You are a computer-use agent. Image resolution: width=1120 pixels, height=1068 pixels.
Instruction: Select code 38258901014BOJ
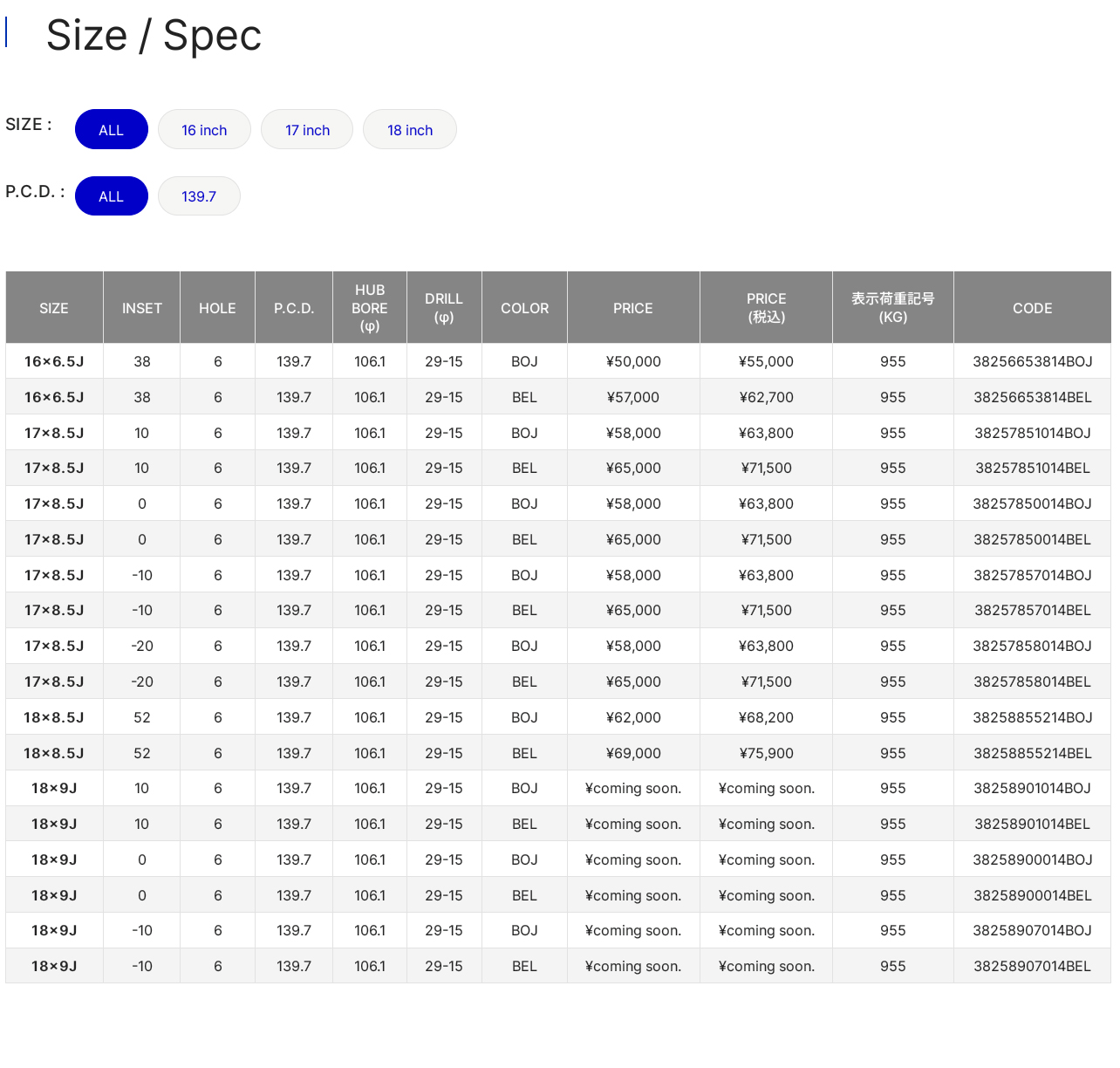[1033, 788]
